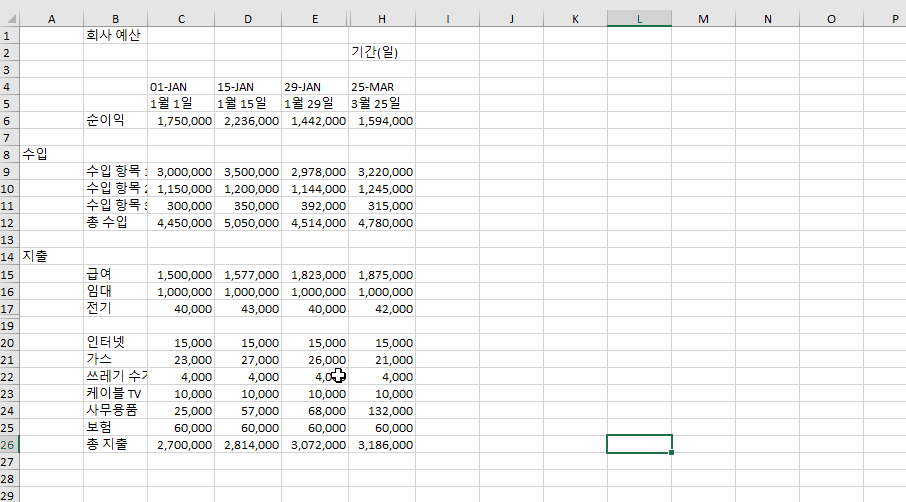Click the 01-JAN date cell
Image resolution: width=906 pixels, height=502 pixels.
coord(181,87)
